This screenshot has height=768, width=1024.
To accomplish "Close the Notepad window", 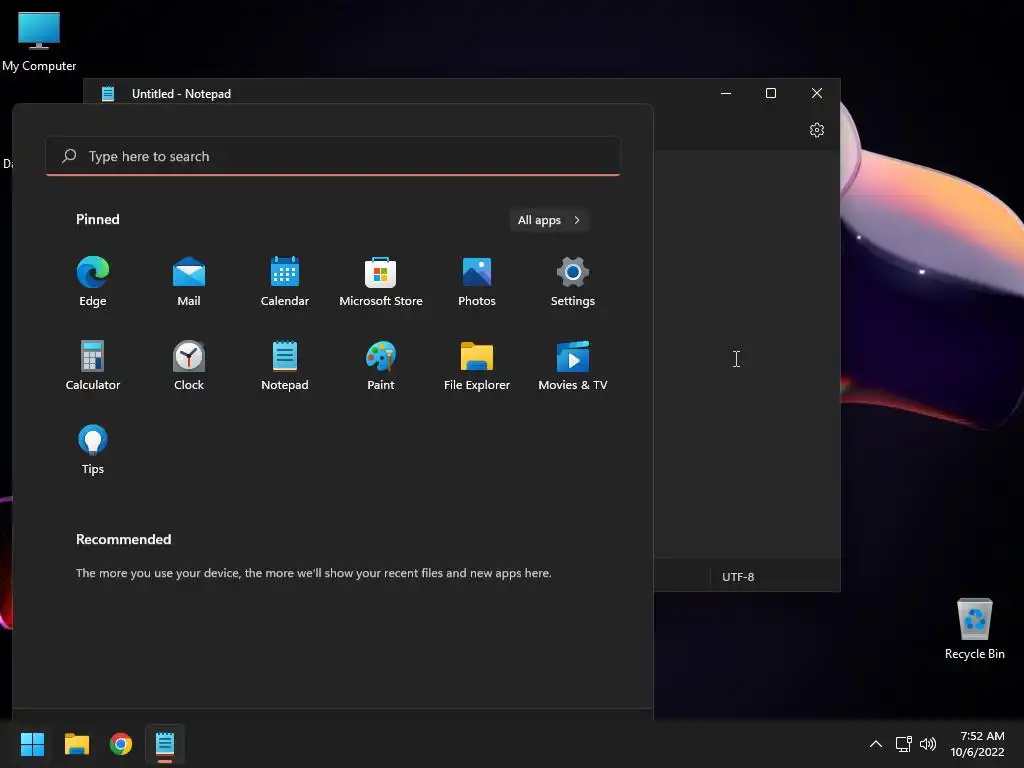I will (x=816, y=93).
